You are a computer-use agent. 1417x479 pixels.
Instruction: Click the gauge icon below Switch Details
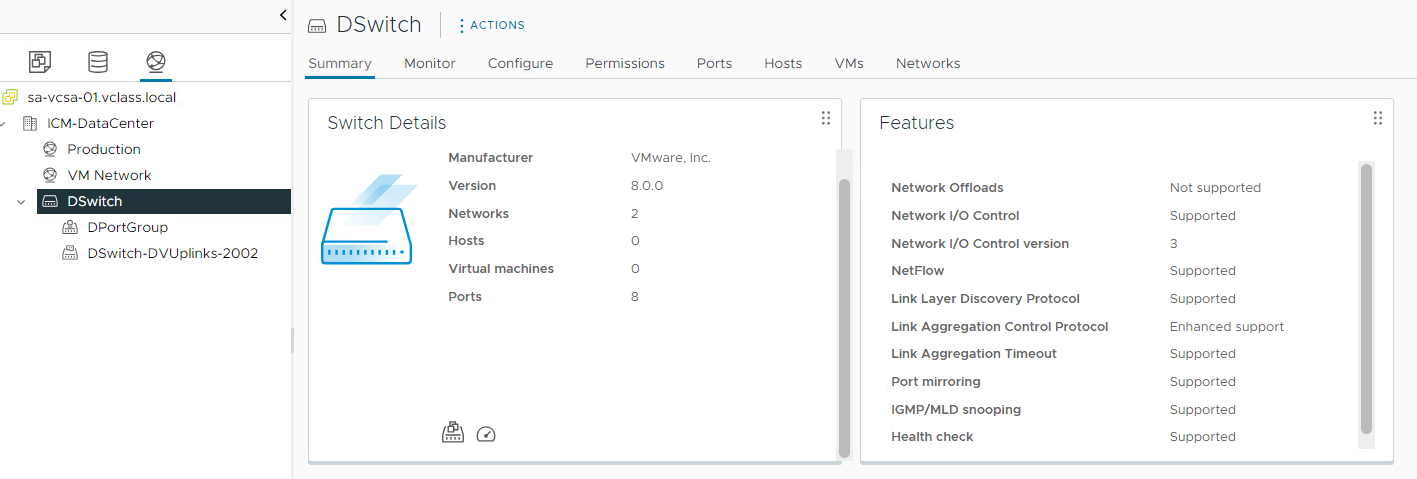coord(486,434)
